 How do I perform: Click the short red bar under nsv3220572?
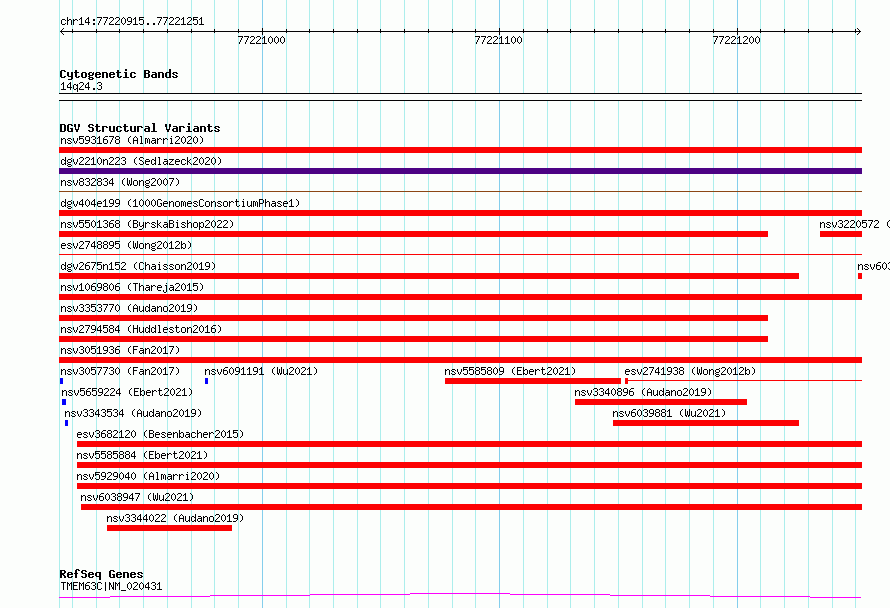pyautogui.click(x=841, y=234)
